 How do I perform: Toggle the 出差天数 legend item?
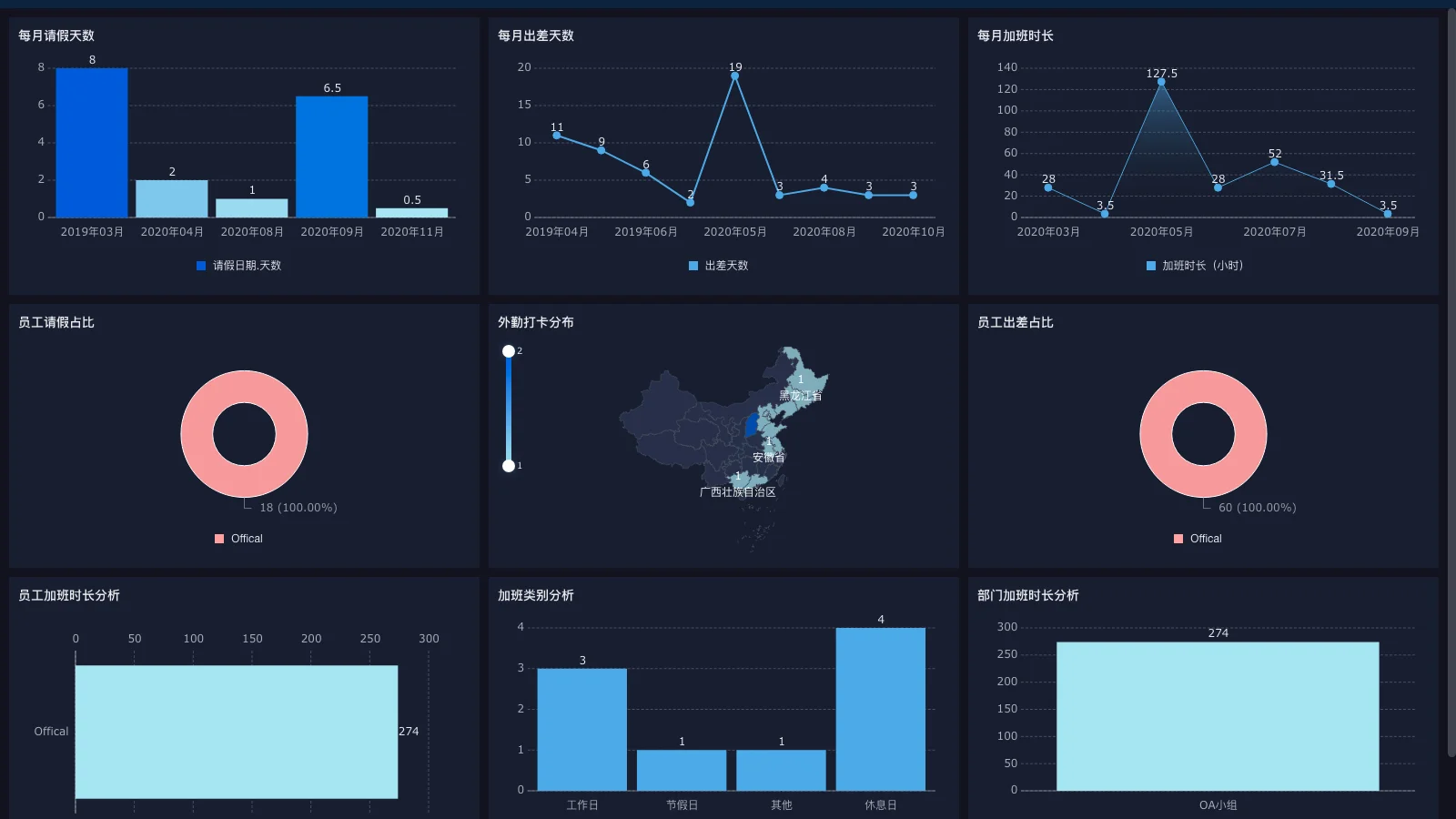719,266
